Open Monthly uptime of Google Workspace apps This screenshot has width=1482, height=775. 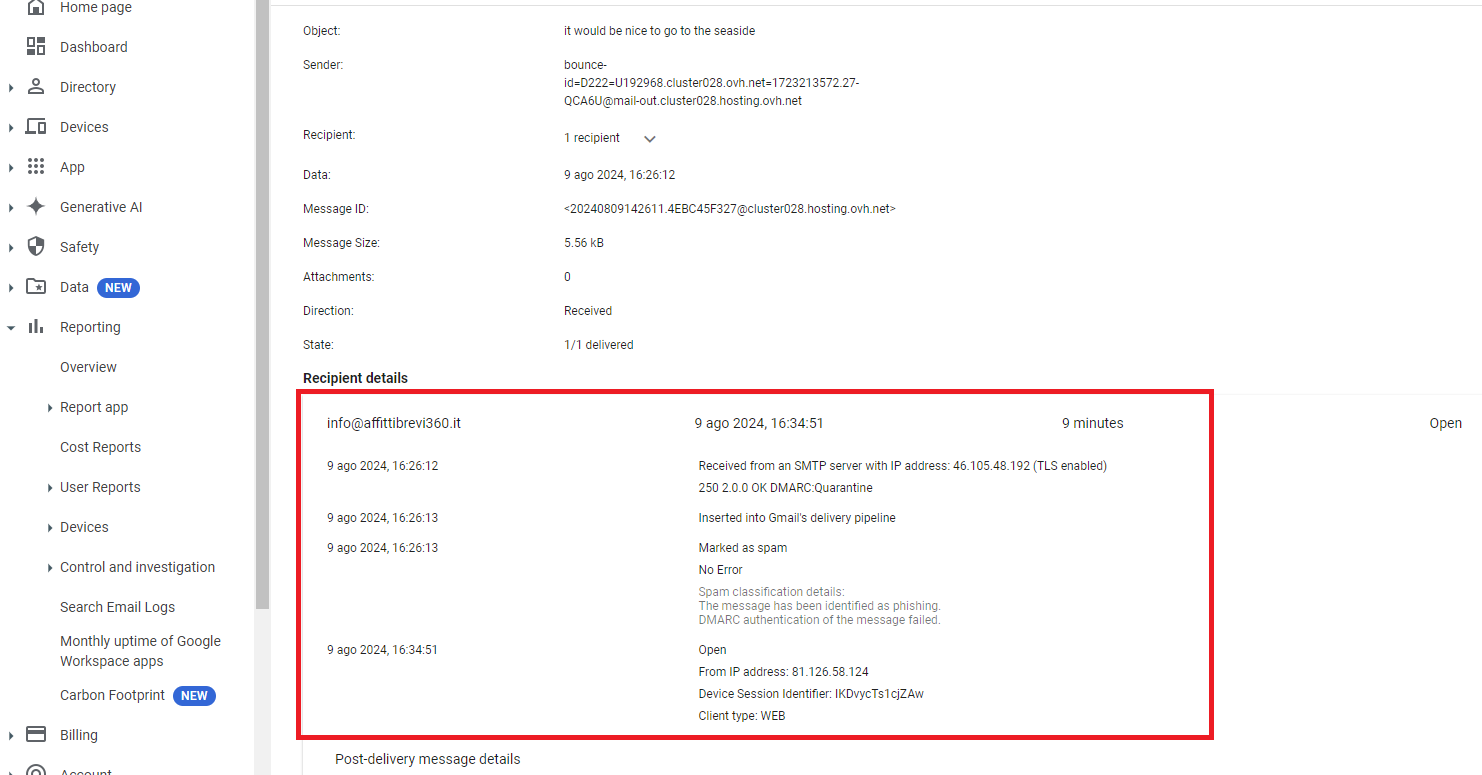[140, 651]
